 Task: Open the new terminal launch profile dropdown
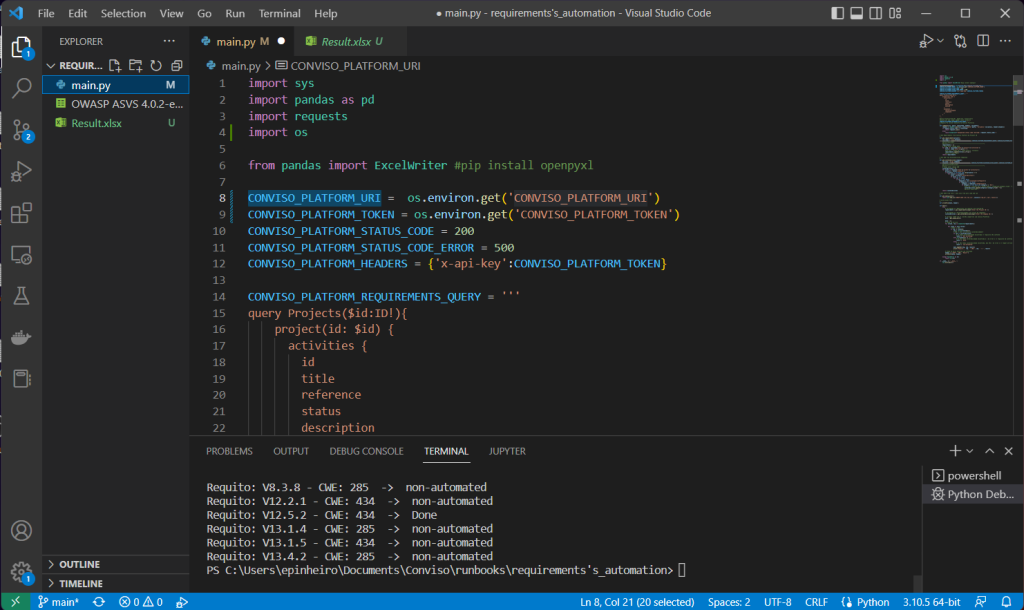(x=970, y=451)
